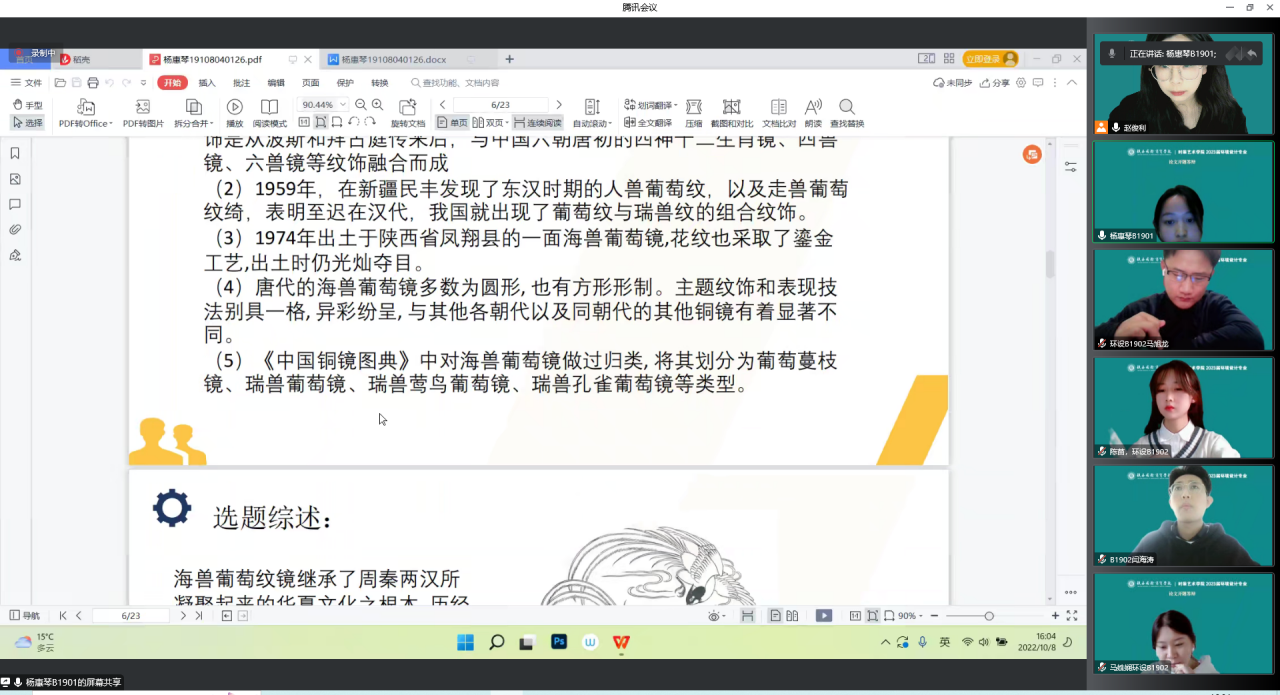
Task: Open the 保护 protect tab
Action: [345, 83]
